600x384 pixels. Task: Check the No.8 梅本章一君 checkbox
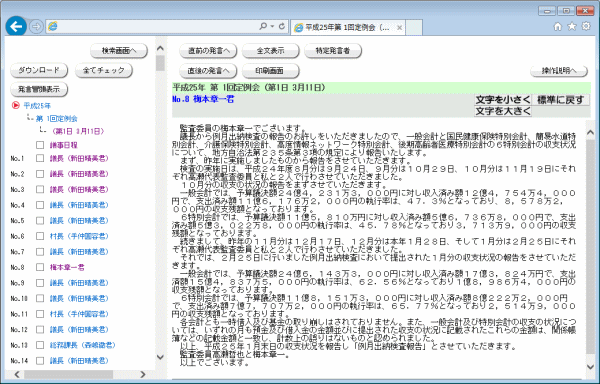(40, 267)
